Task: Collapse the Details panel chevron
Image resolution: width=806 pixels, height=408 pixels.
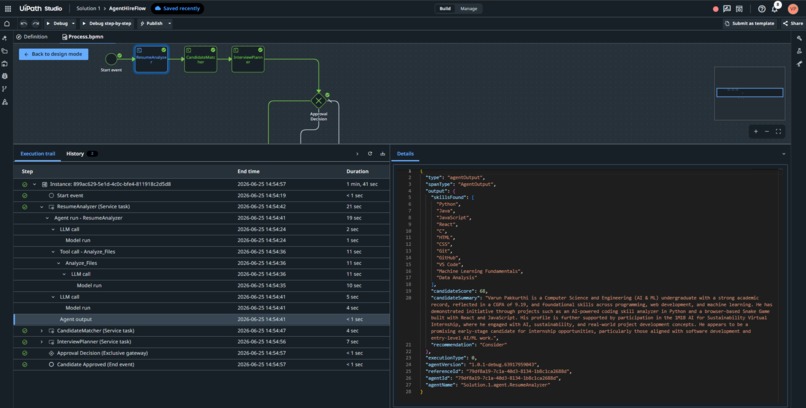Action: point(783,154)
